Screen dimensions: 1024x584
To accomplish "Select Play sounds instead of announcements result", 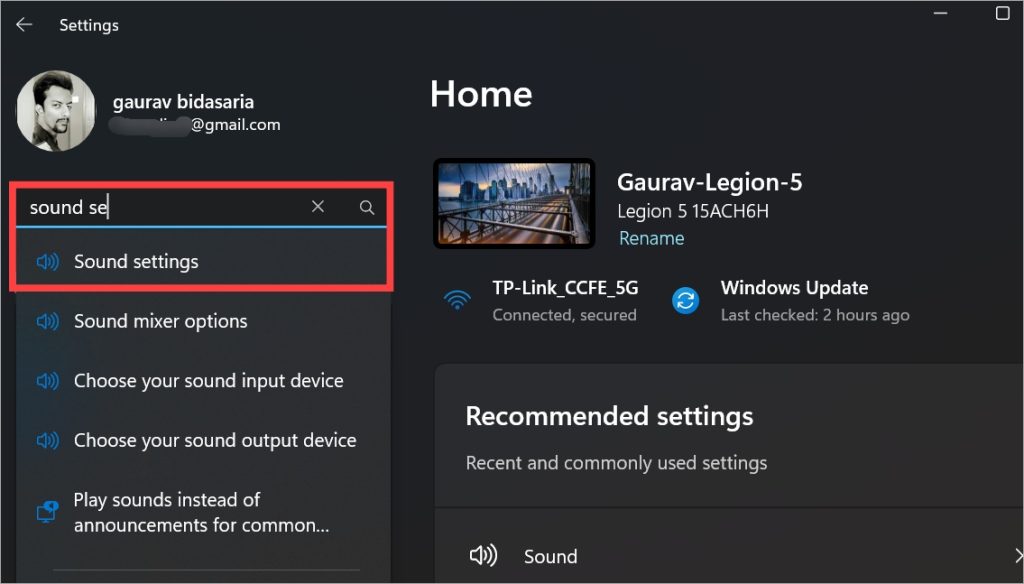I will pyautogui.click(x=202, y=512).
